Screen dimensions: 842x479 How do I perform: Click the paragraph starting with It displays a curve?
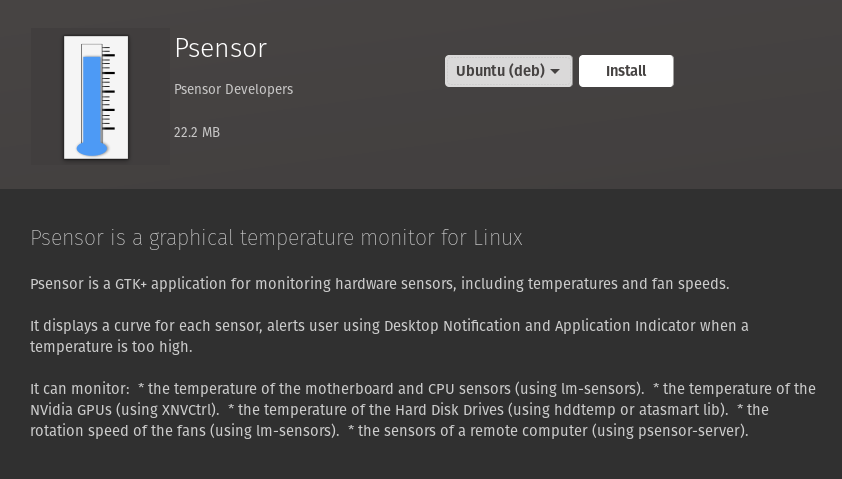389,336
